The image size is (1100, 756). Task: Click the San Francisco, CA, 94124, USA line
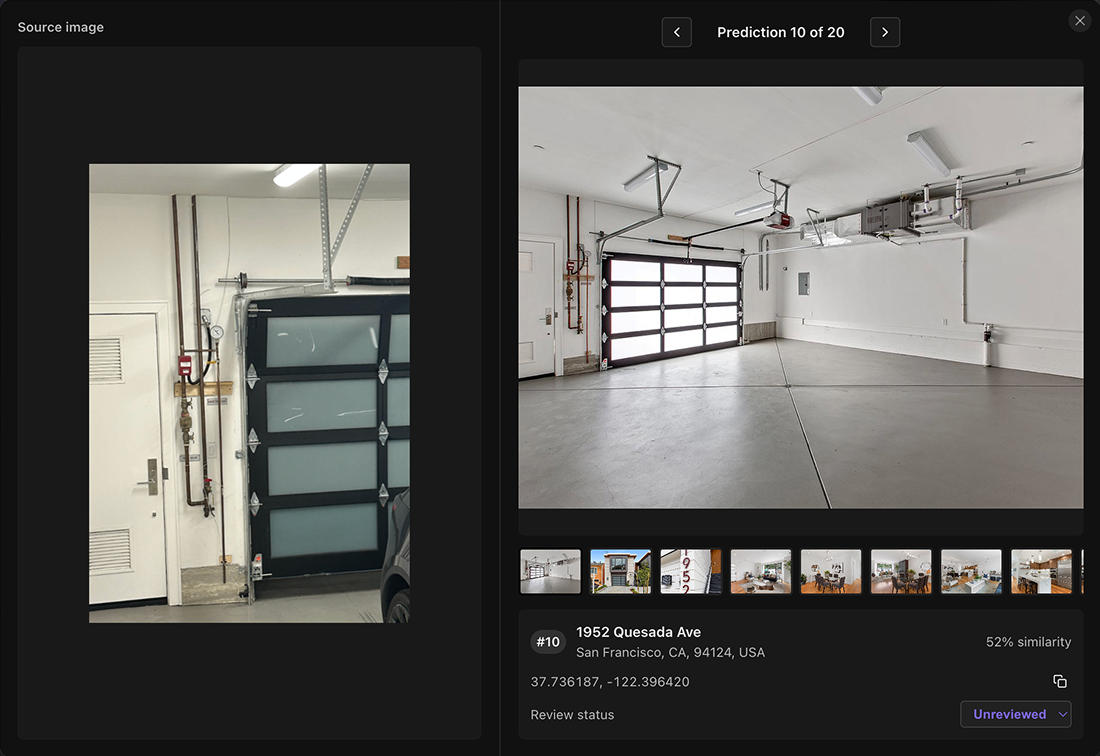click(x=670, y=652)
